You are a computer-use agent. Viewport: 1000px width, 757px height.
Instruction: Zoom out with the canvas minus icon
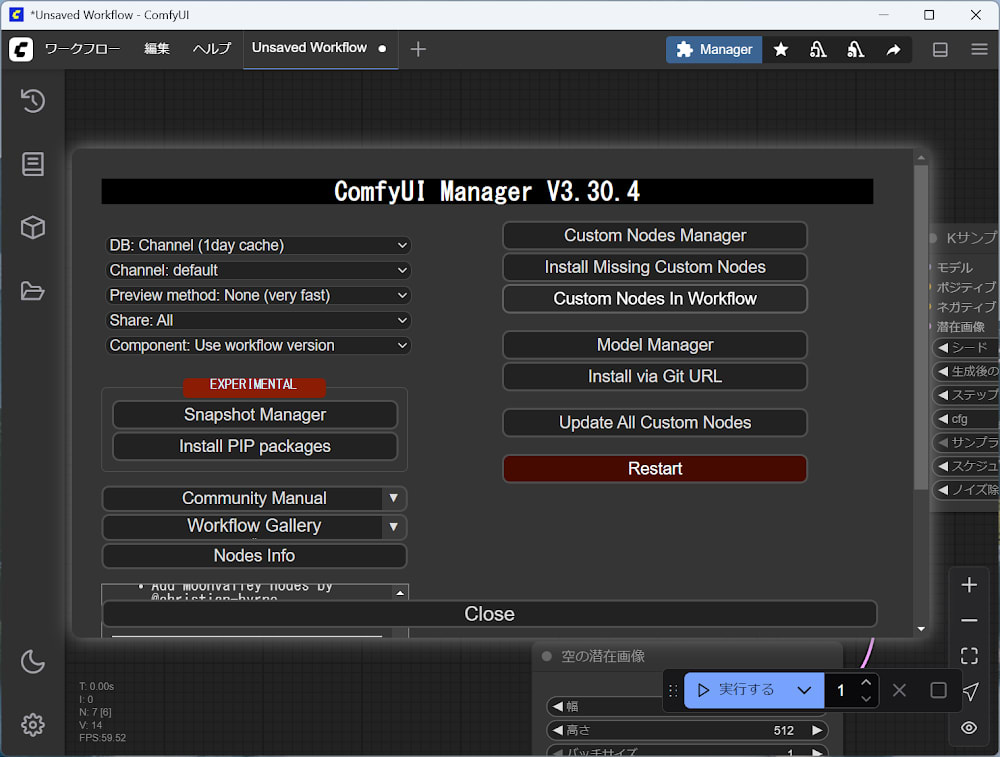969,621
